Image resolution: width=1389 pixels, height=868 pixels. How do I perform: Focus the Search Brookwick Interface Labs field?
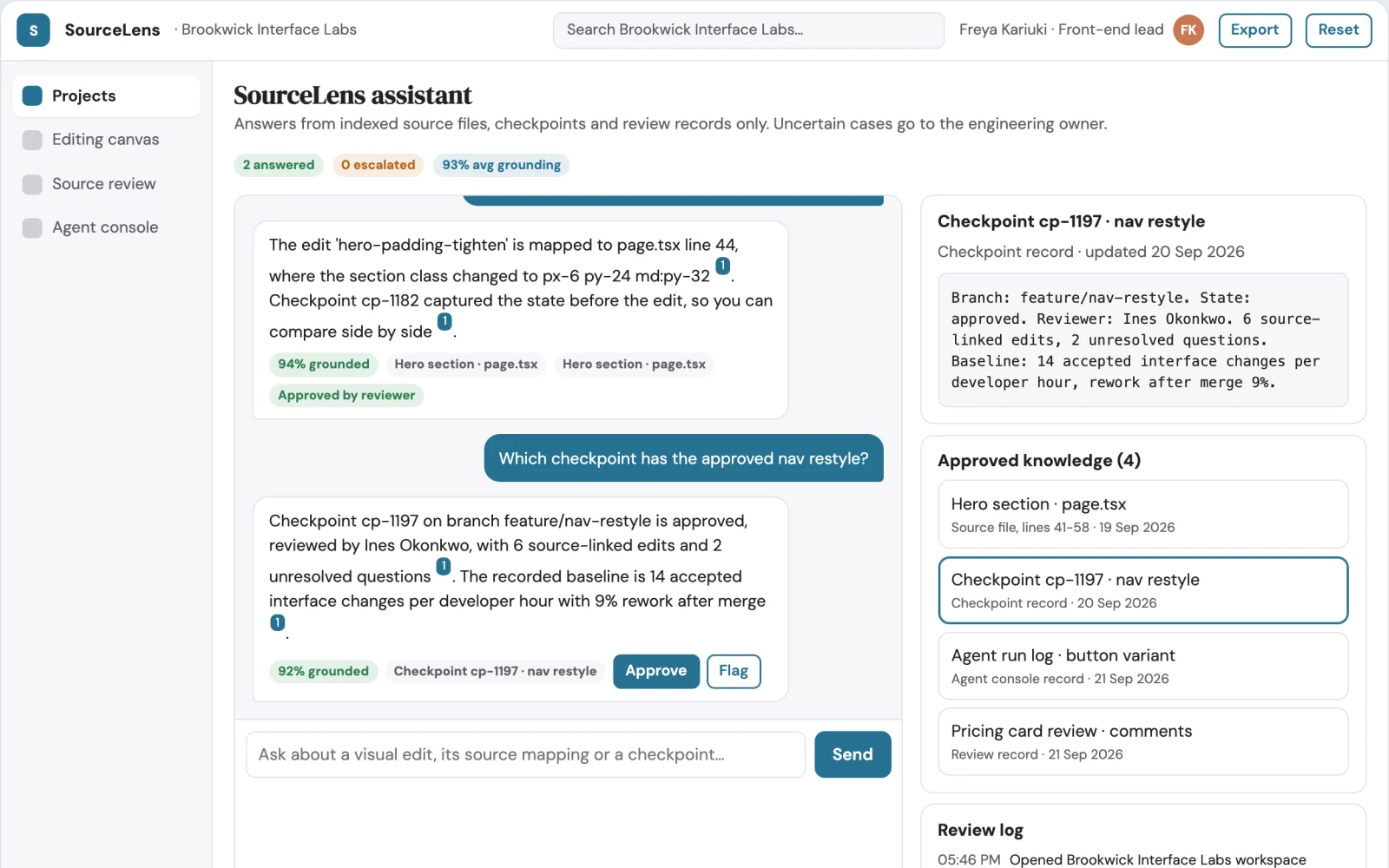tap(748, 30)
